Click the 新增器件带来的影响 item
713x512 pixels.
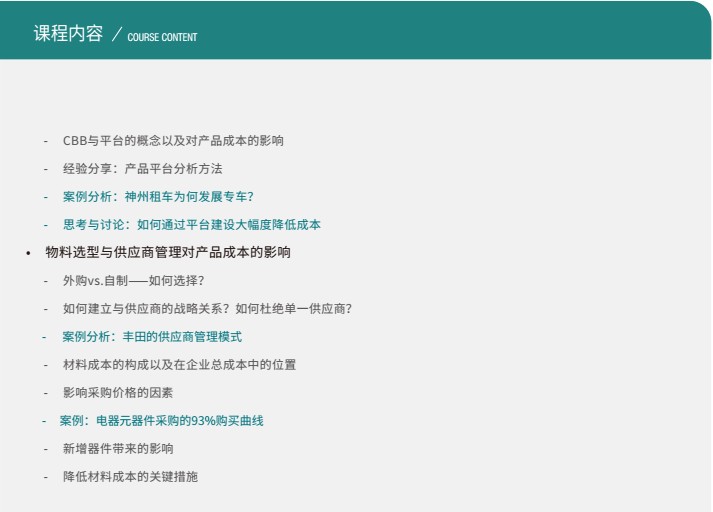[x=118, y=449]
